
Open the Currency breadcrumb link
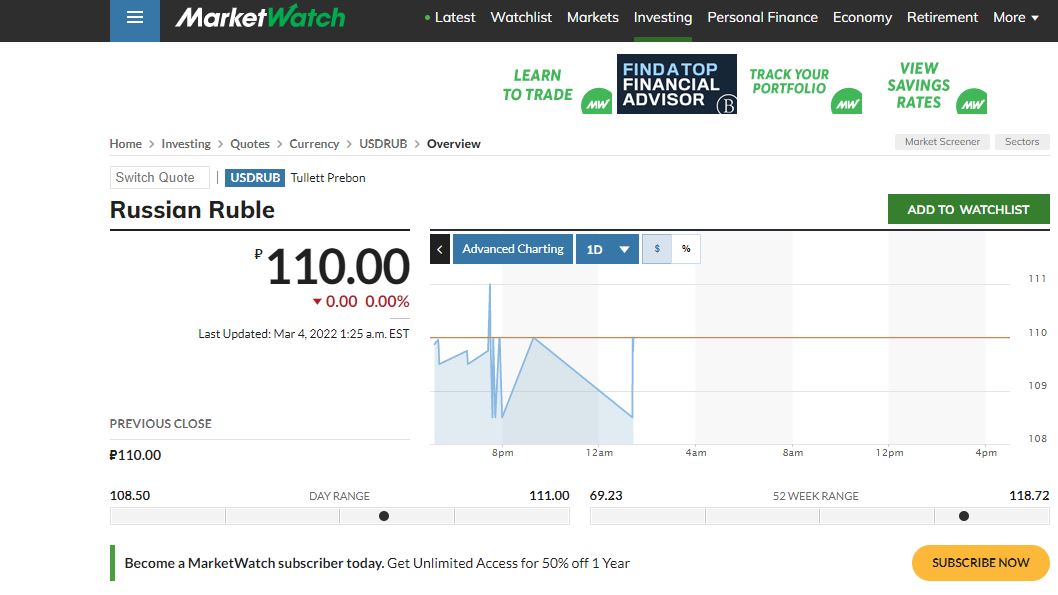click(x=314, y=144)
